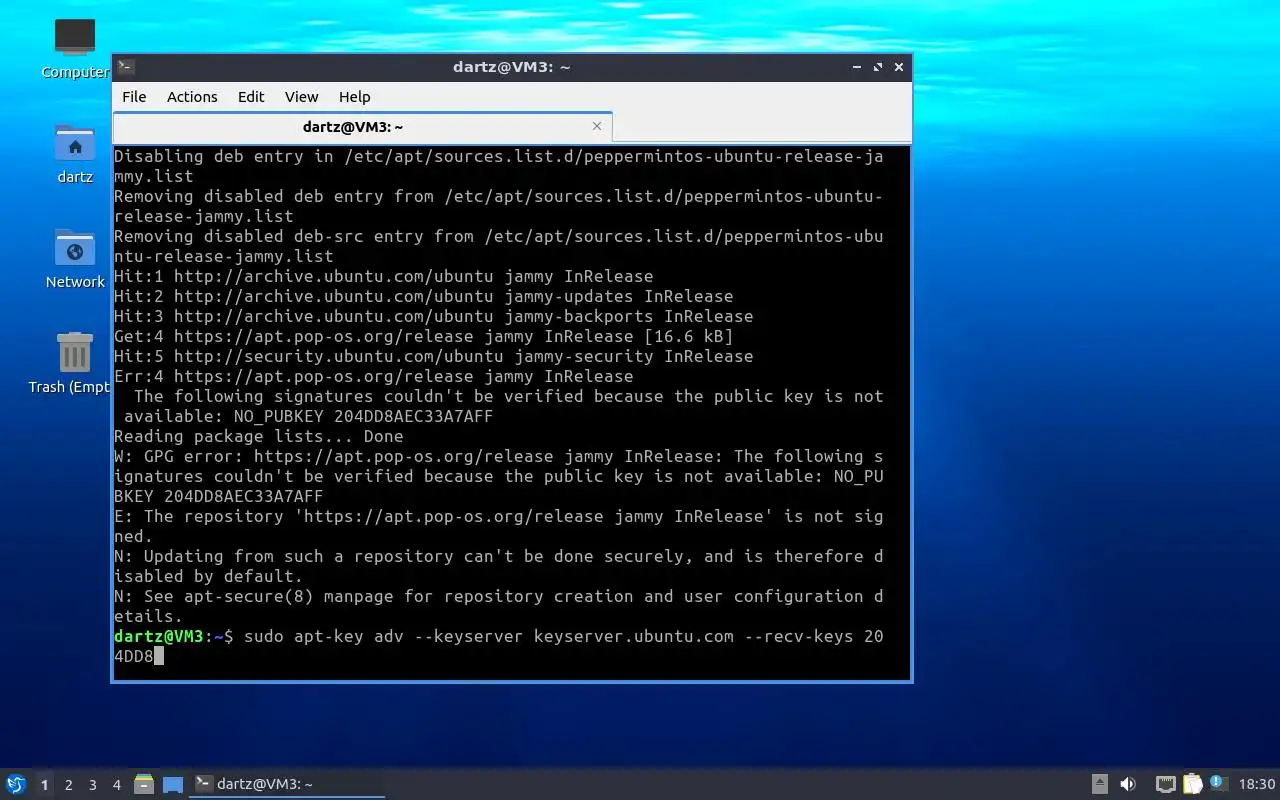Open the Network desktop icon
Screen dimensions: 1280x800
point(75,259)
